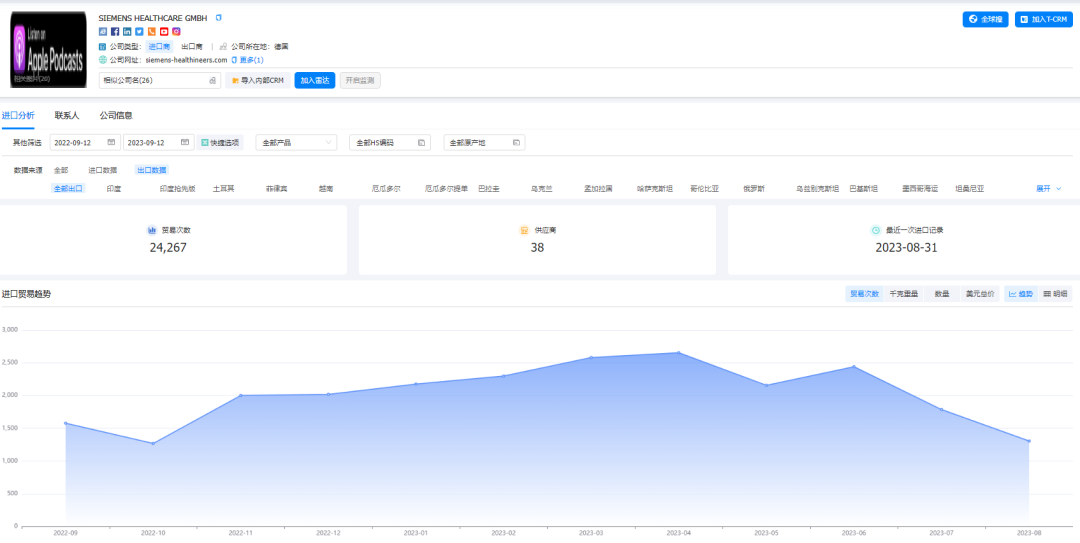Click the 全球搜 button
Screen dimensions: 1080x543
[985, 19]
